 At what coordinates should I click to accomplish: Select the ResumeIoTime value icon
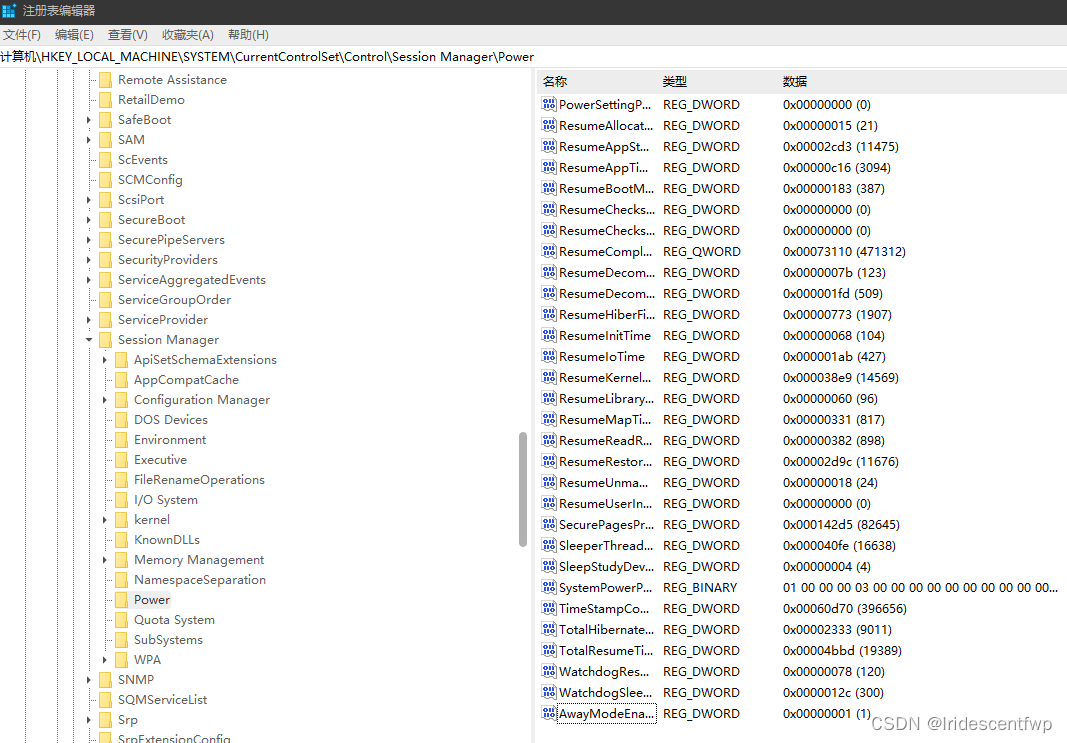pos(549,357)
